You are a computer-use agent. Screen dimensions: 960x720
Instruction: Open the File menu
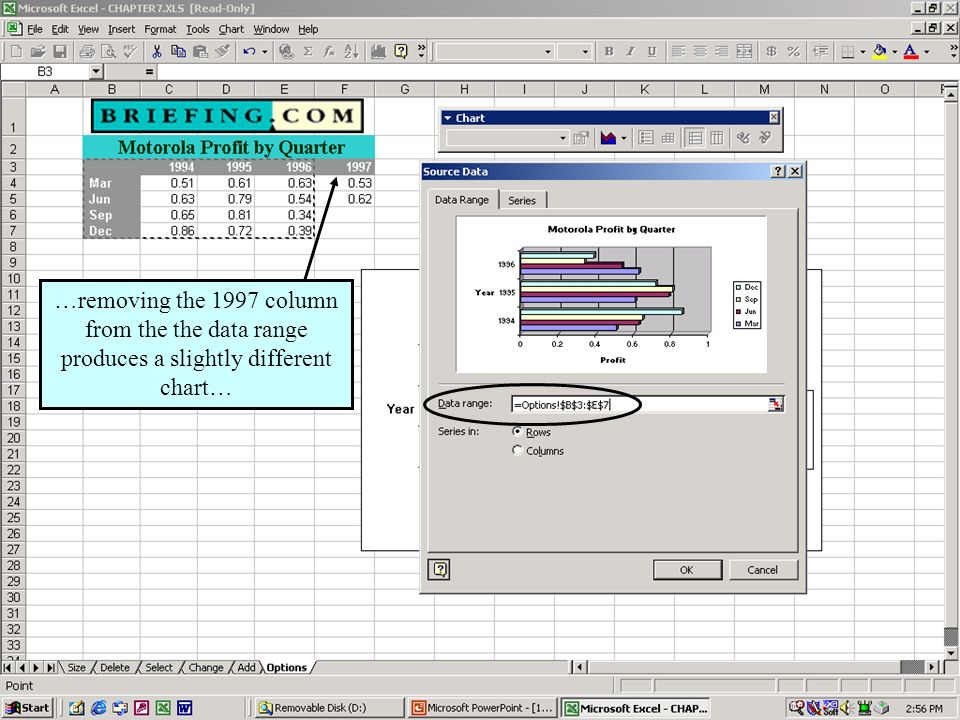click(34, 29)
